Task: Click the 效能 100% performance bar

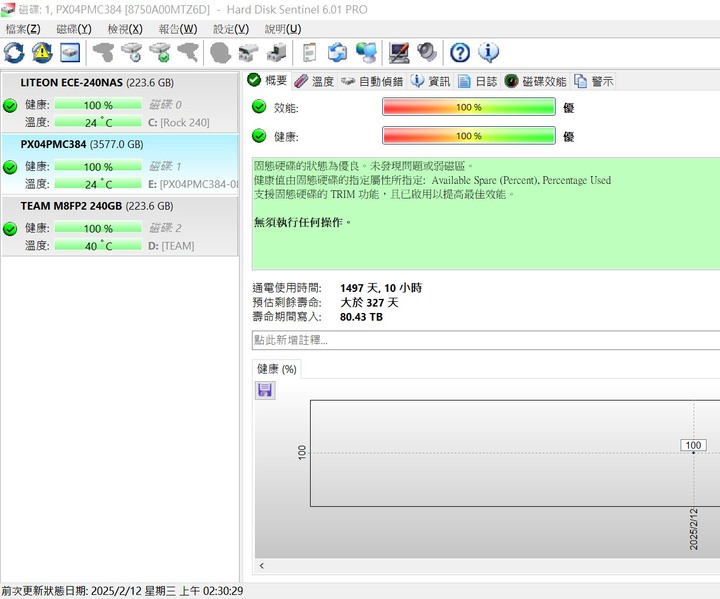Action: tap(469, 107)
